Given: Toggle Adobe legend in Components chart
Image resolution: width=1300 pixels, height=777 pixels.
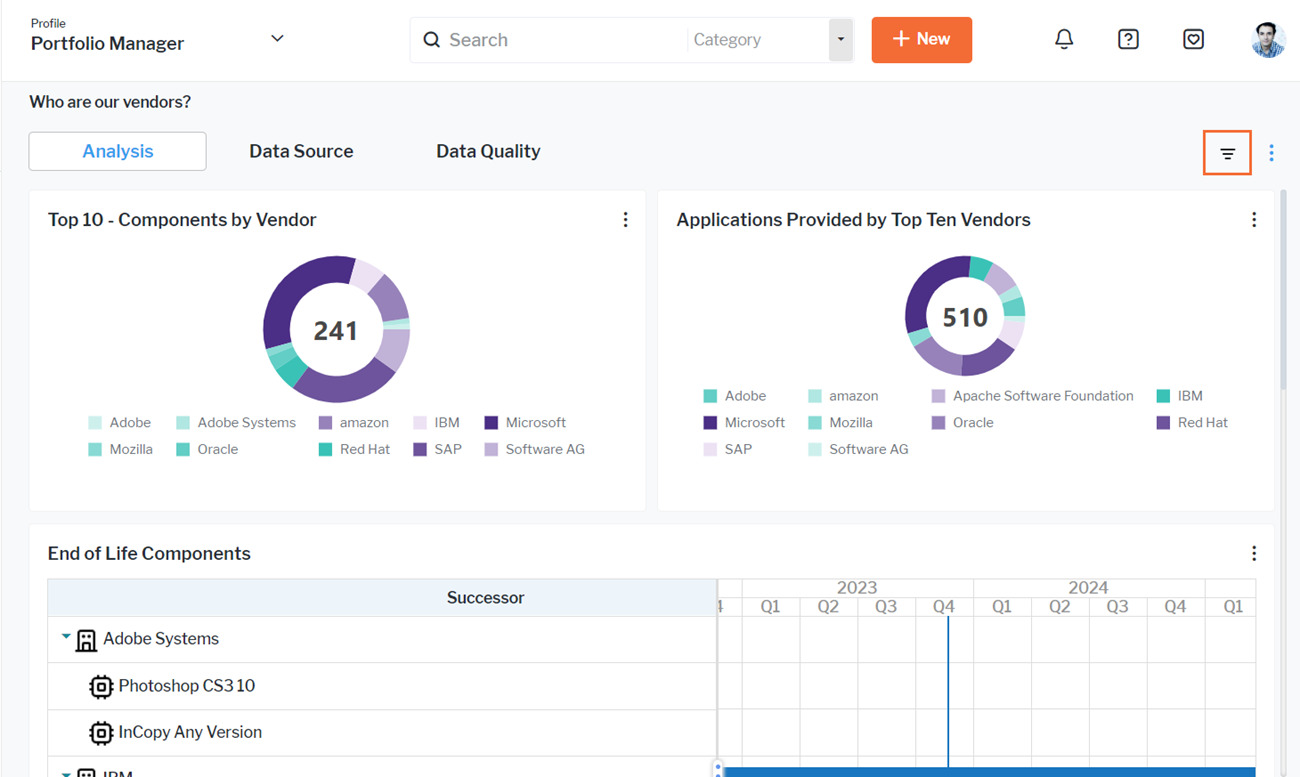Looking at the screenshot, I should coord(120,423).
